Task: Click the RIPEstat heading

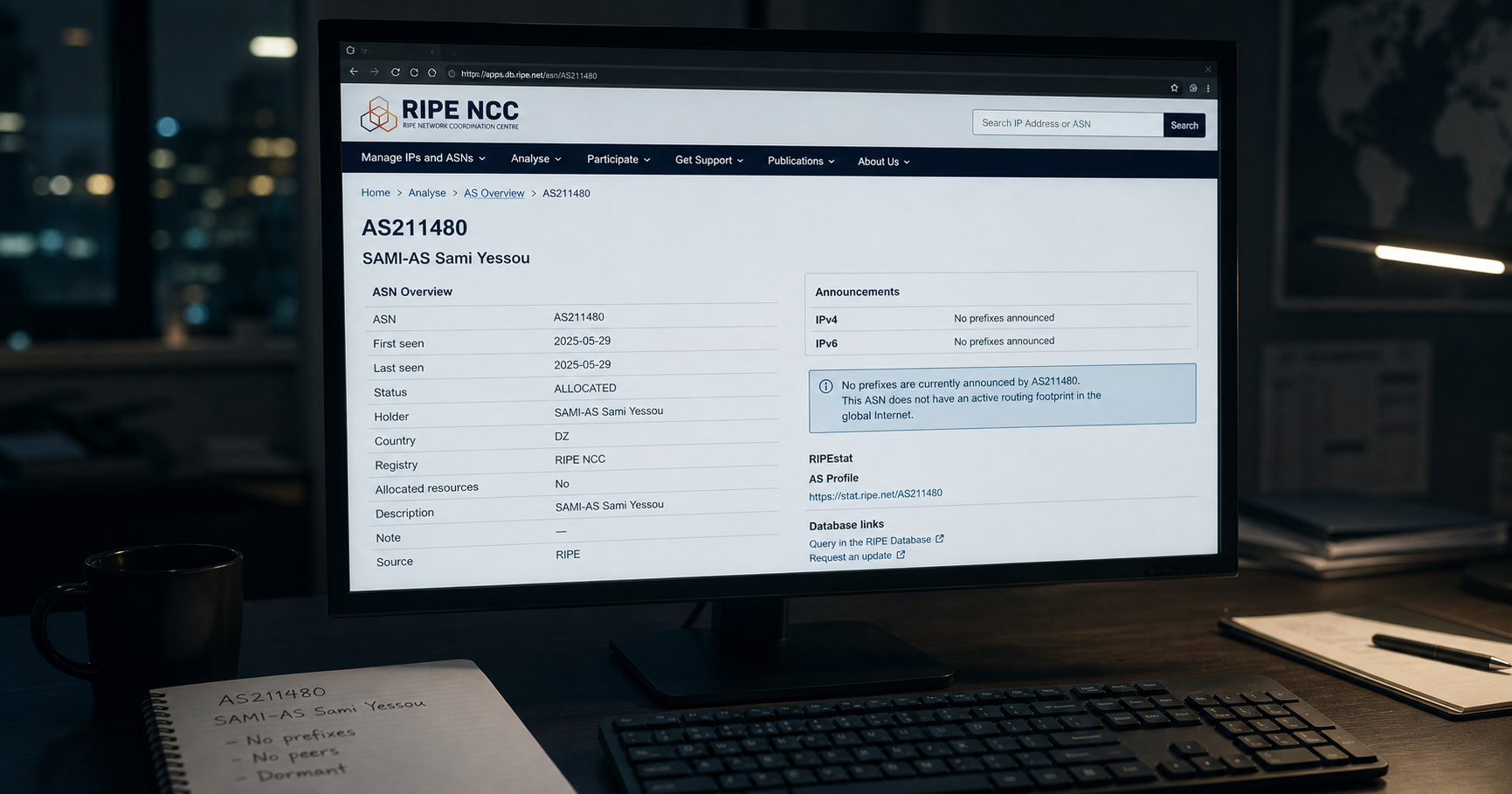Action: tap(831, 459)
